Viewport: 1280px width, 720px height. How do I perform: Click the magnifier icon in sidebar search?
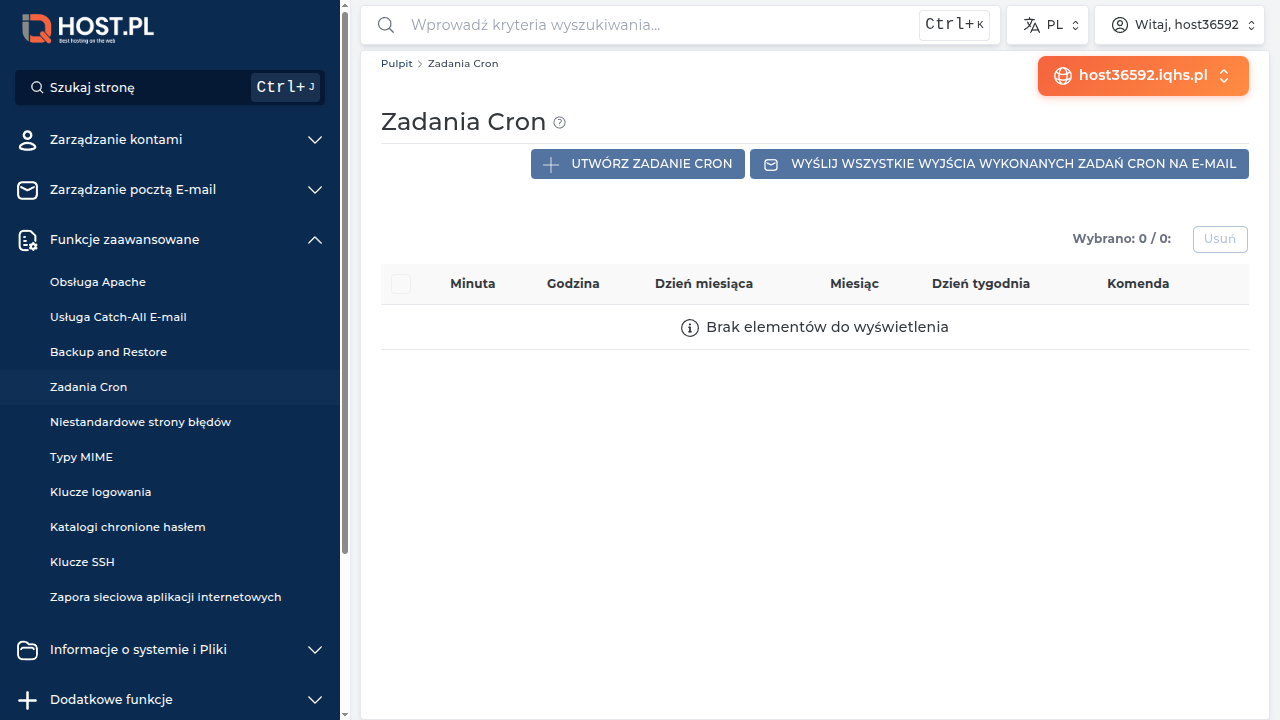pos(37,88)
